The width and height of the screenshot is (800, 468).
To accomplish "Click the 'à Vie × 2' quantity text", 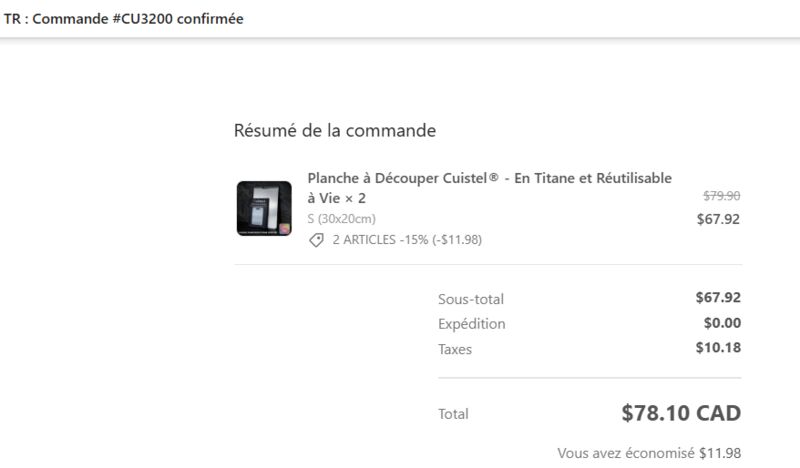I will (x=337, y=198).
